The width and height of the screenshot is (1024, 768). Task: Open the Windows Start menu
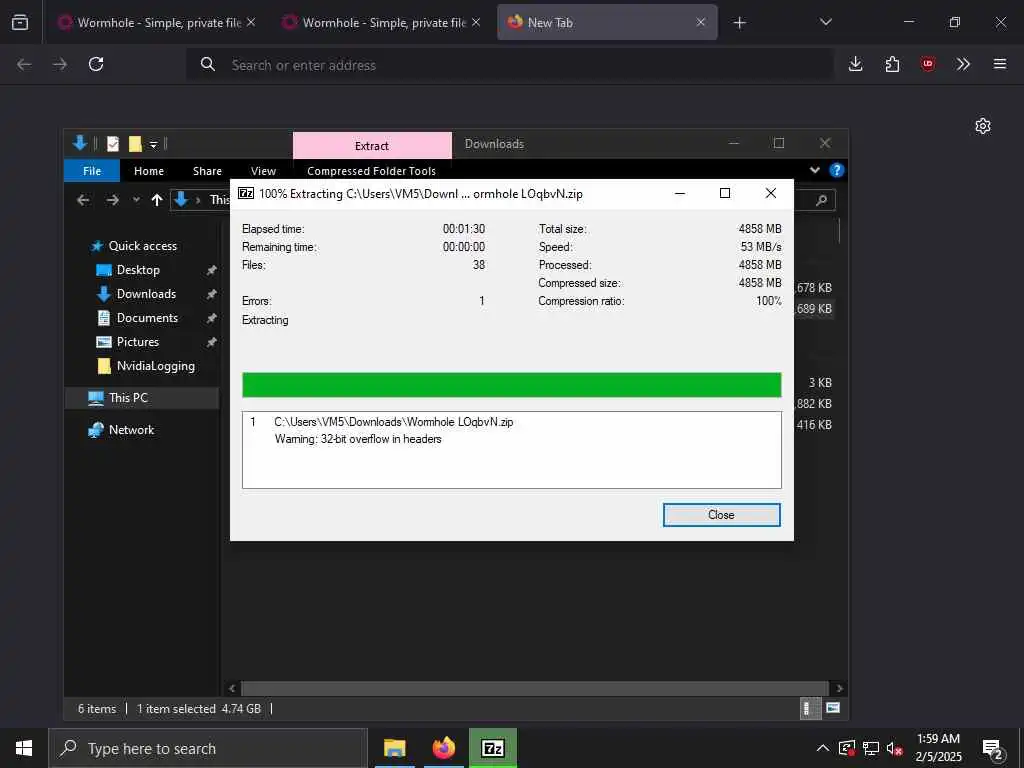tap(24, 748)
